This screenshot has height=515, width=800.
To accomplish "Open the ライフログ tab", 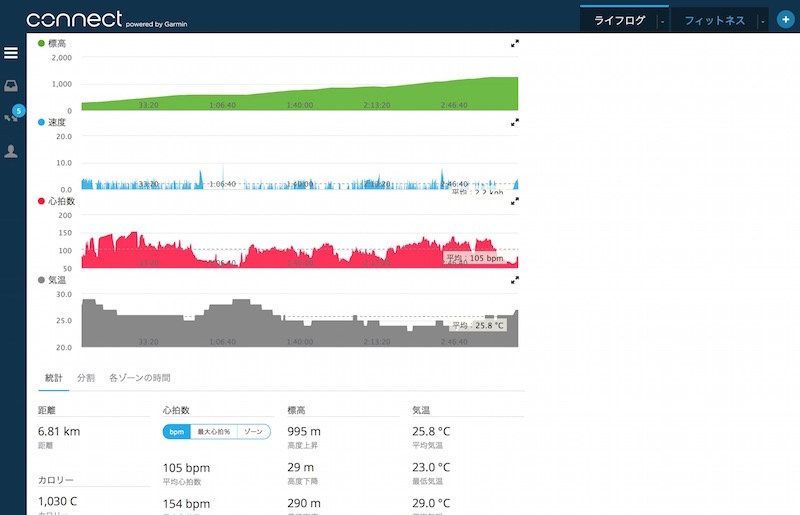I will click(x=619, y=20).
